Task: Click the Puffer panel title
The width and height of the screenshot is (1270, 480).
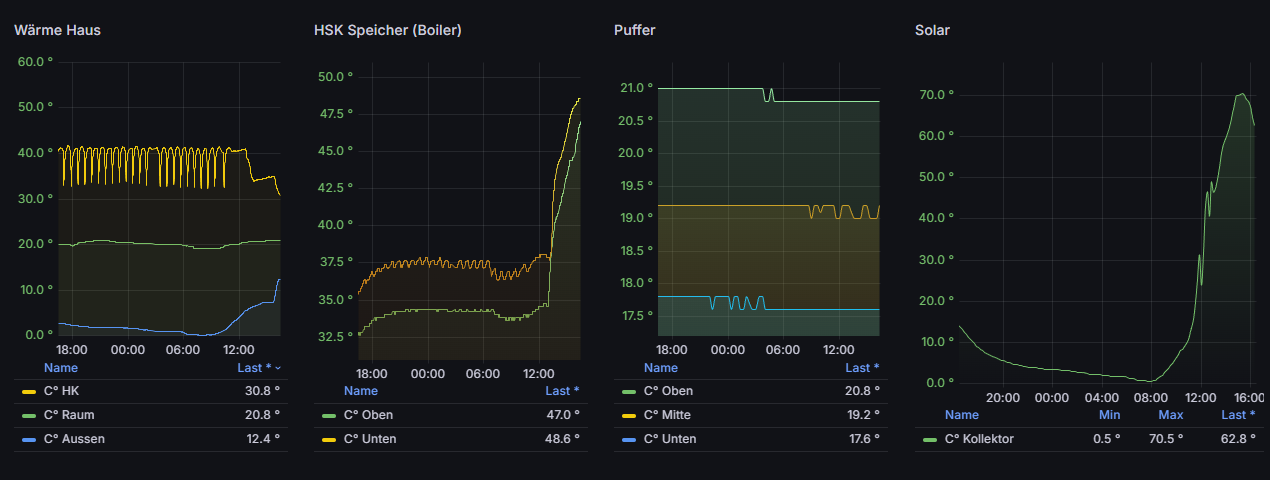Action: 634,30
